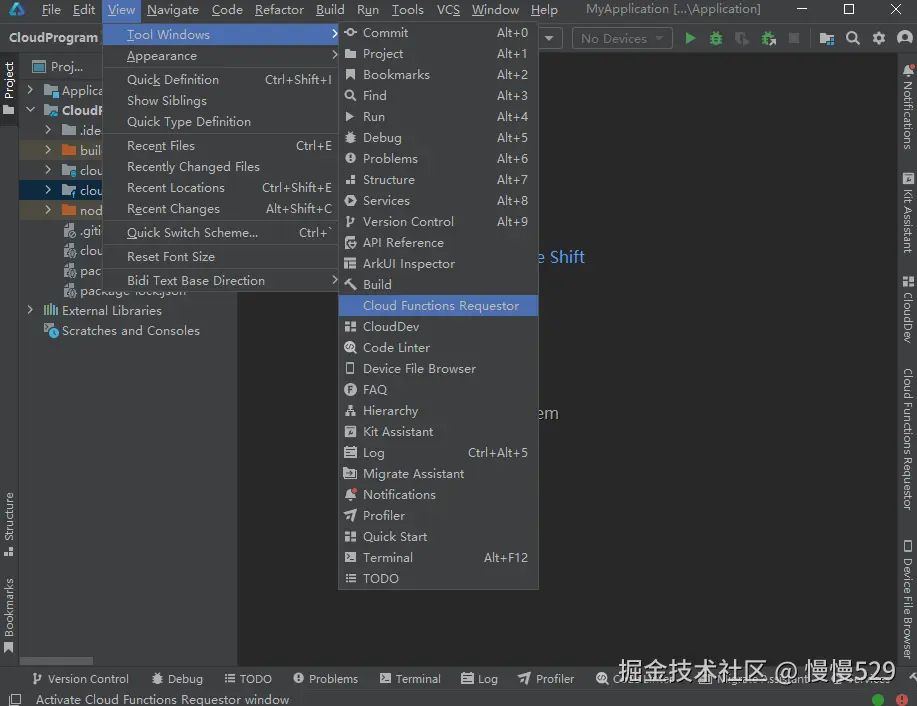Screen dimensions: 917x706
Task: Click the project structure folder icon in toolbar
Action: 826,39
